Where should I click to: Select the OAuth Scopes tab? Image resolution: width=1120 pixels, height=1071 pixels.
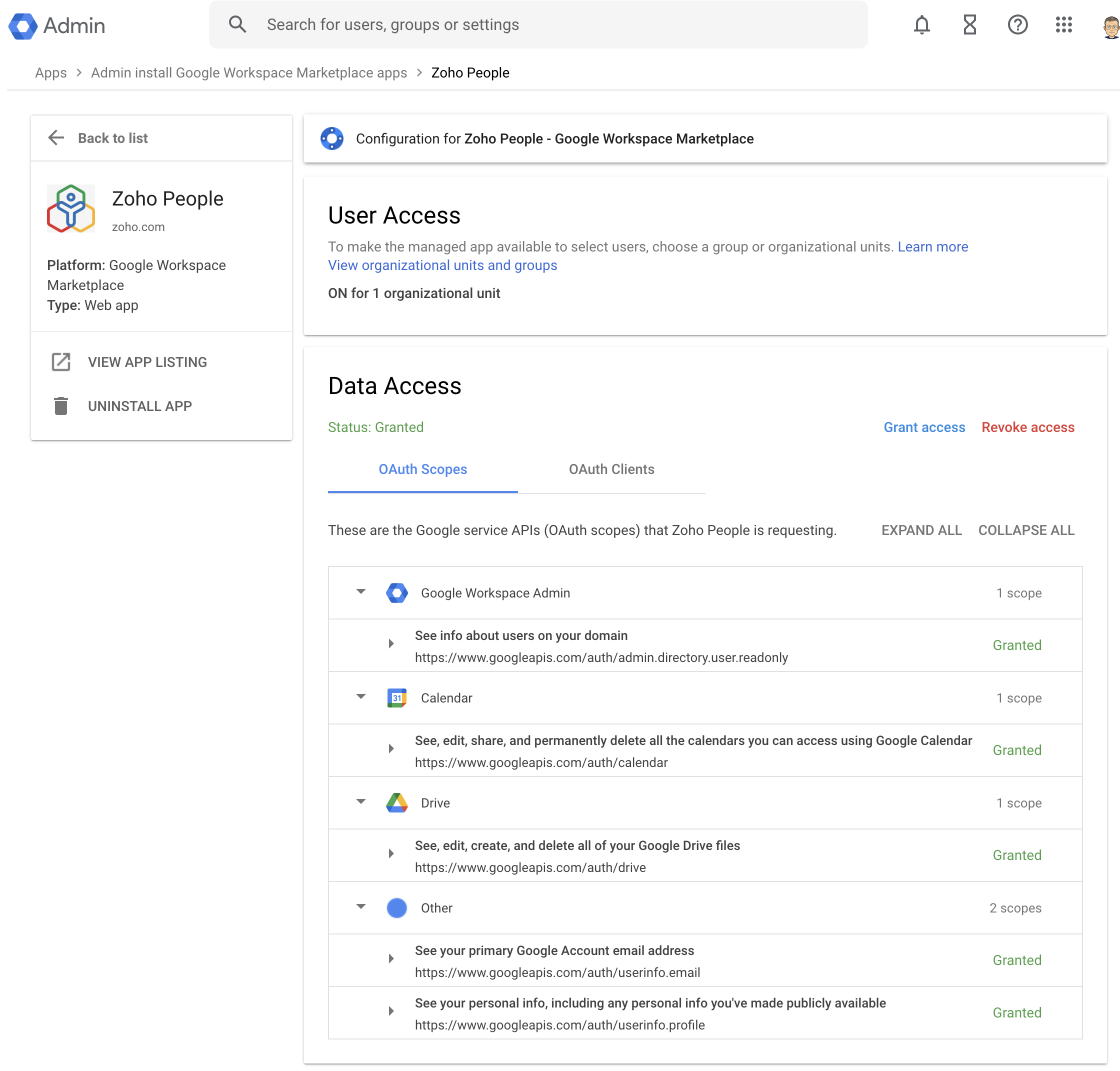point(422,469)
